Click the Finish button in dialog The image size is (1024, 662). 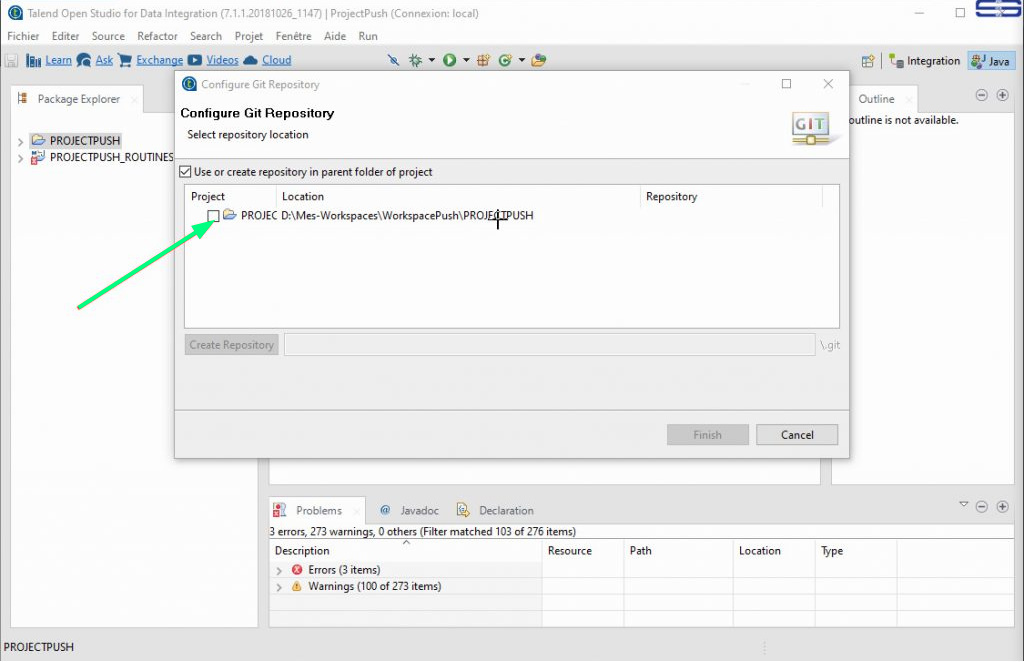point(707,435)
